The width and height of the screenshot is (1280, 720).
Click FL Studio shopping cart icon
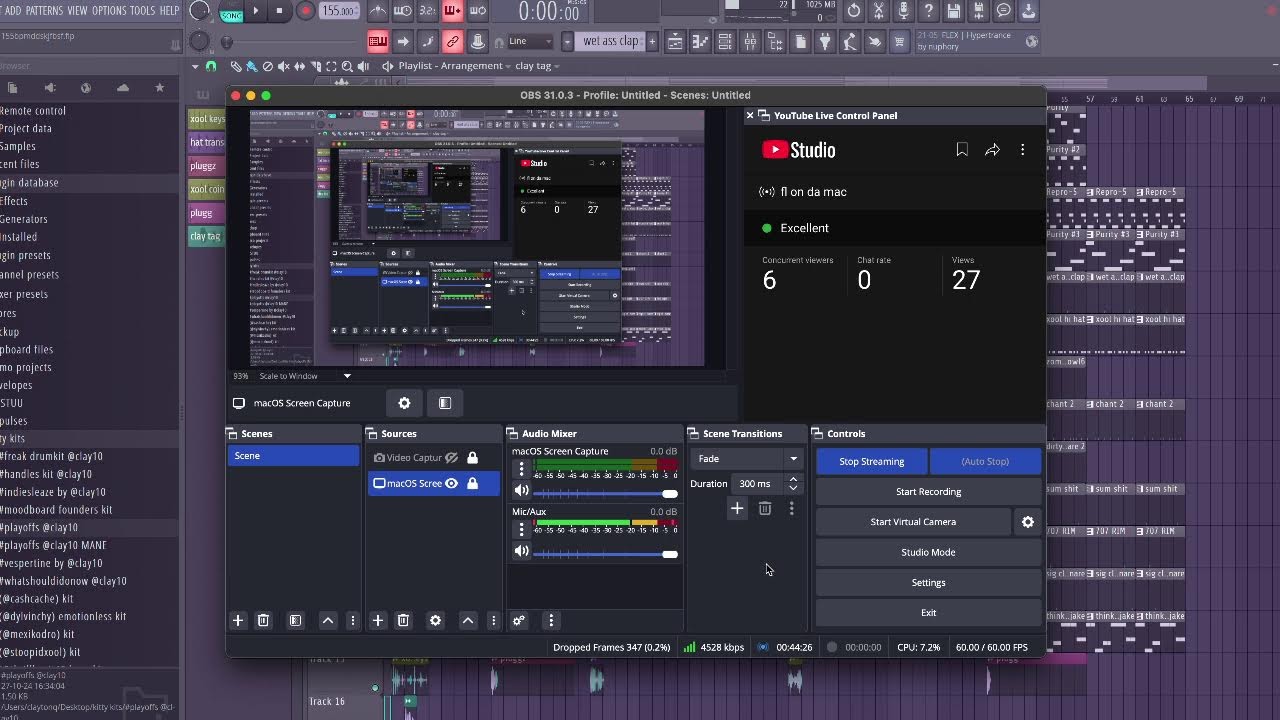click(900, 42)
